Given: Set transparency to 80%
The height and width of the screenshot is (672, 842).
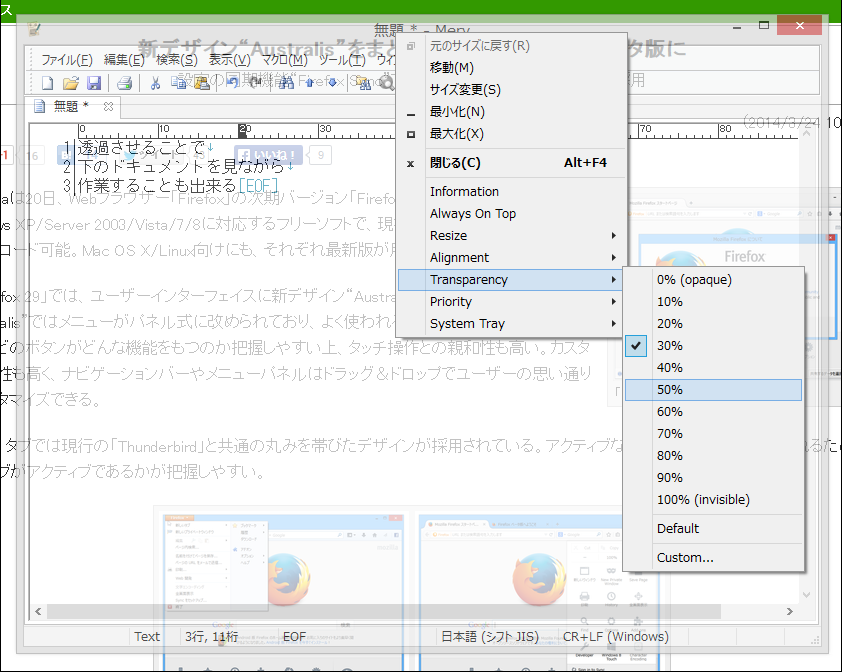Looking at the screenshot, I should point(713,456).
